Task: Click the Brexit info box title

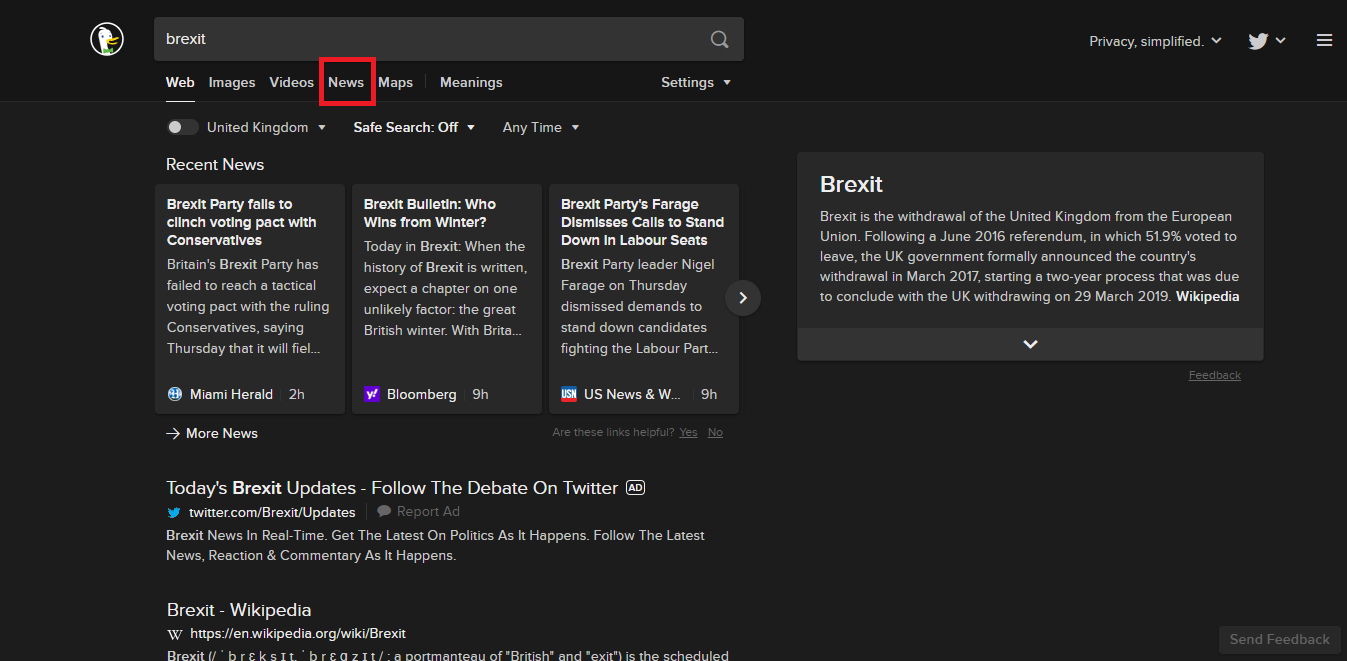Action: tap(851, 184)
